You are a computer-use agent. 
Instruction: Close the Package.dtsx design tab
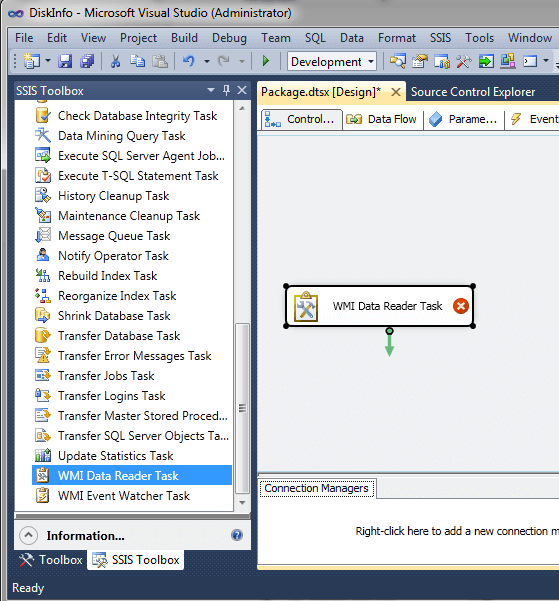(396, 92)
